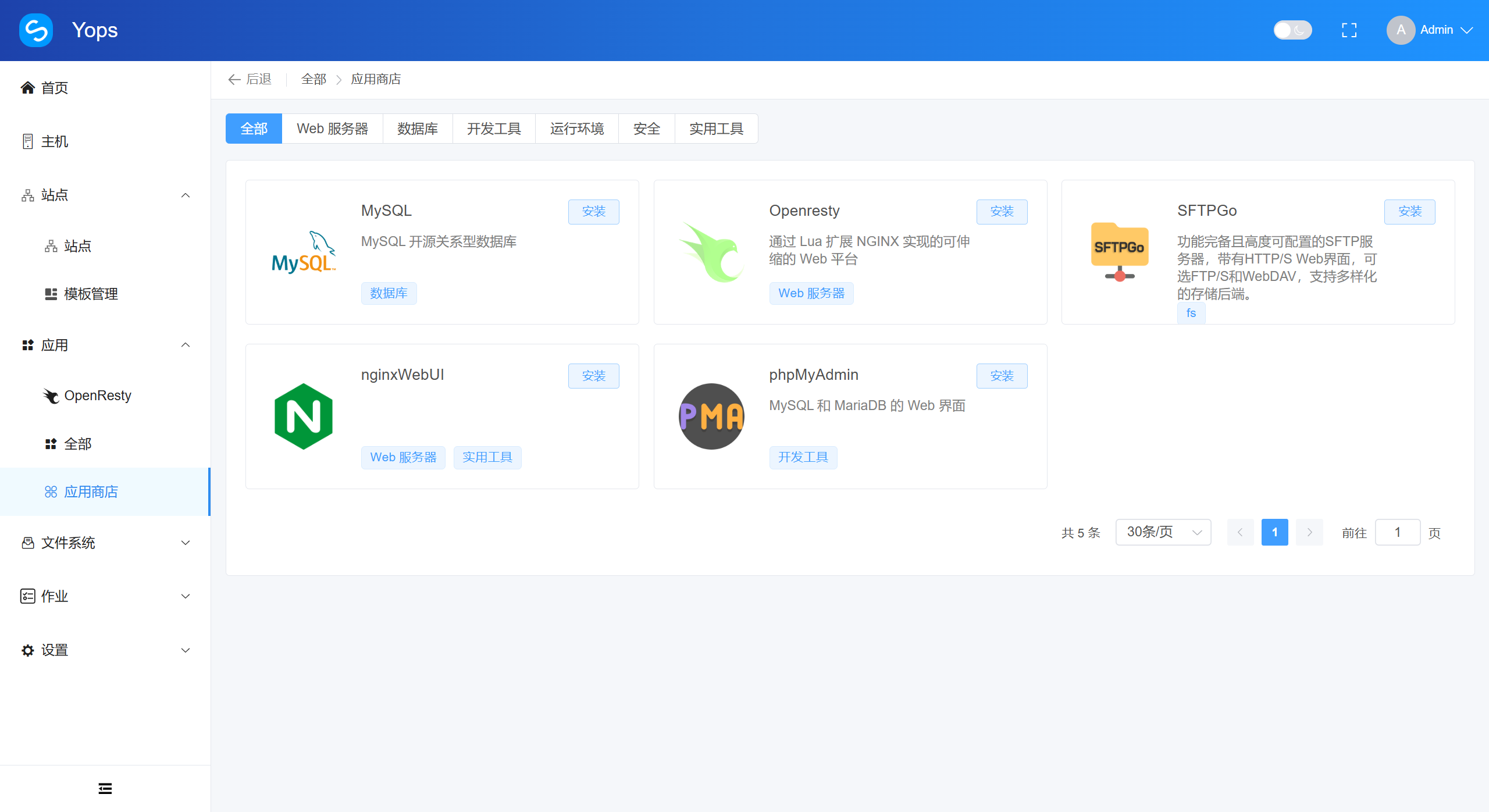This screenshot has width=1489, height=812.
Task: Click the sidebar collapse menu icon
Action: [105, 788]
